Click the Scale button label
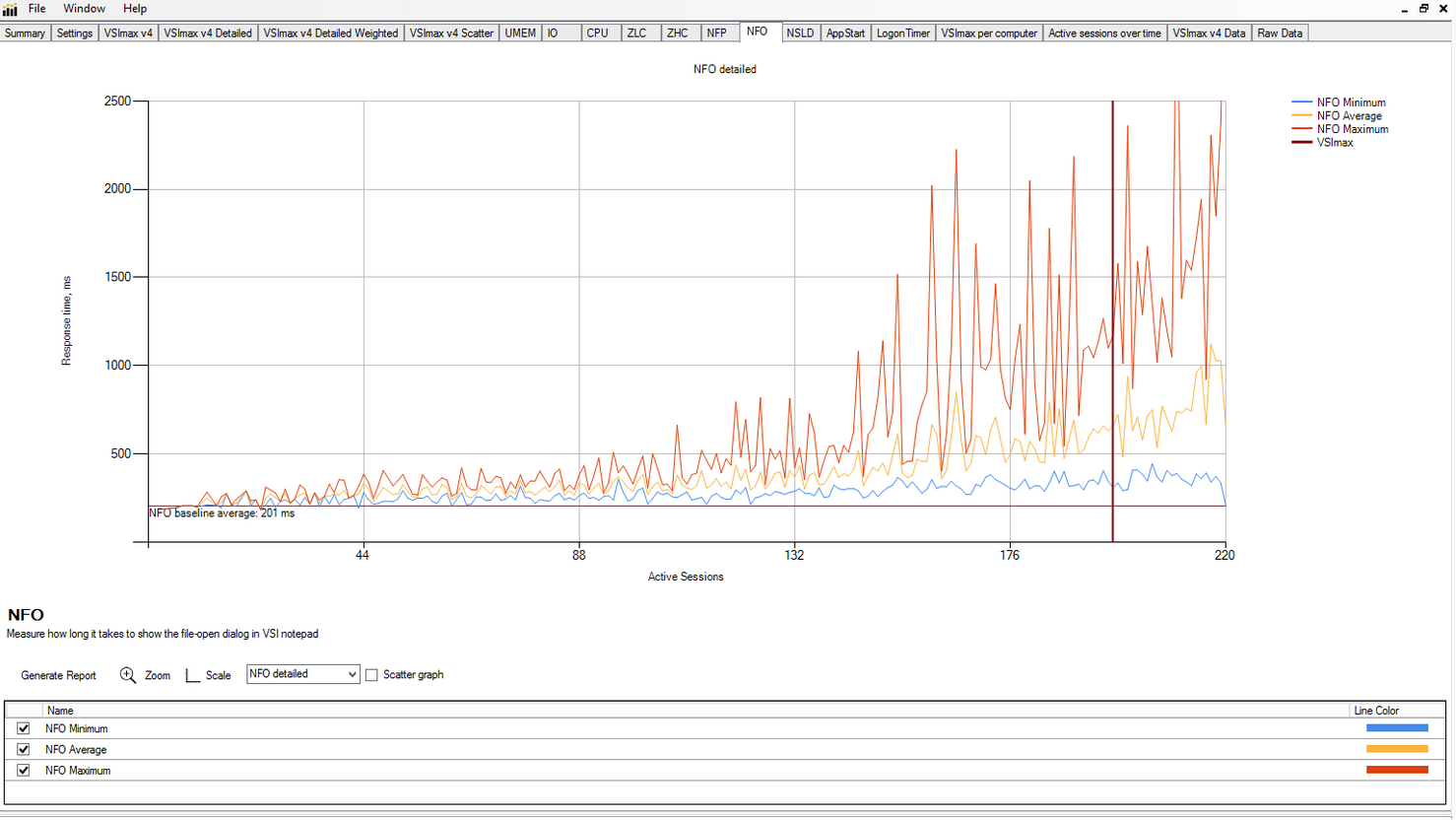Screen dimensions: 1456x820 point(218,675)
